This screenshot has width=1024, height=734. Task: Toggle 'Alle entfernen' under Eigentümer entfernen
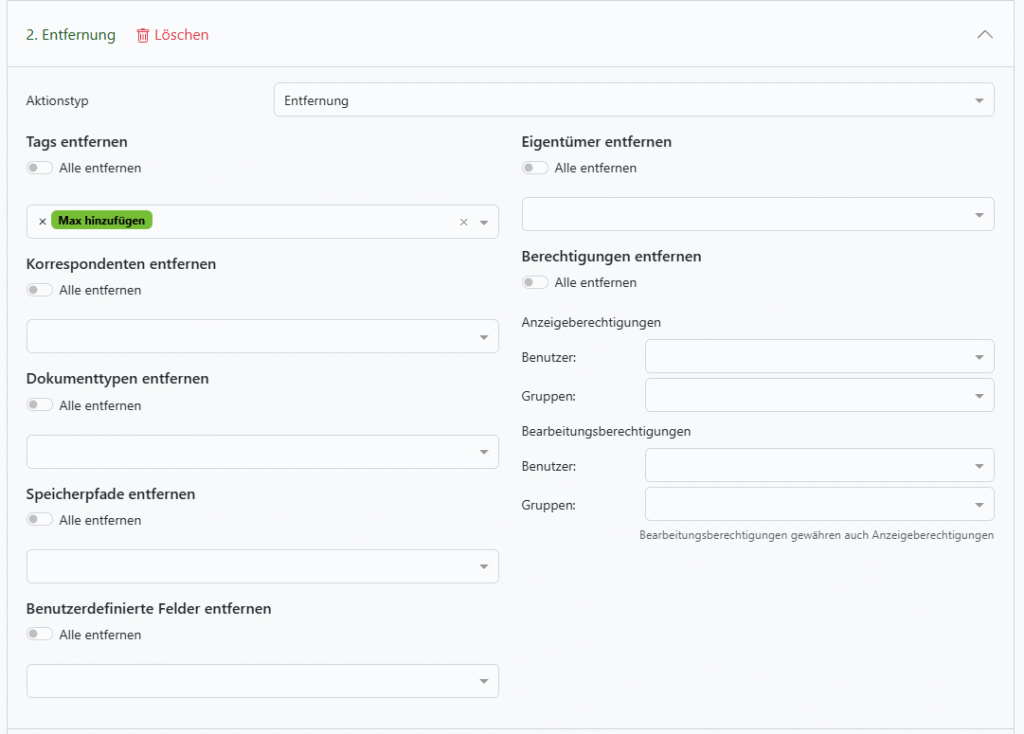[x=535, y=168]
